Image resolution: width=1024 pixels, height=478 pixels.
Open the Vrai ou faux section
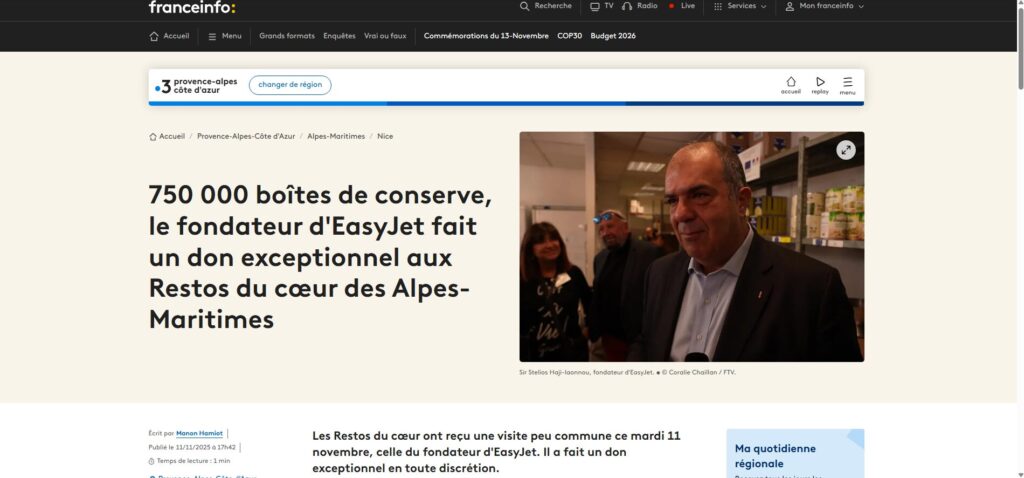385,36
